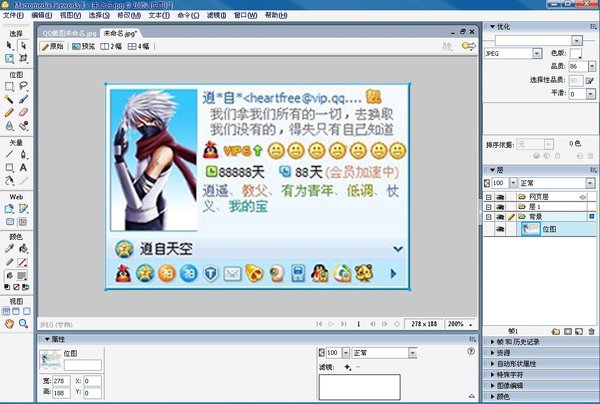Open the properties panel help icon
Image resolution: width=600 pixels, height=404 pixels.
(x=471, y=351)
